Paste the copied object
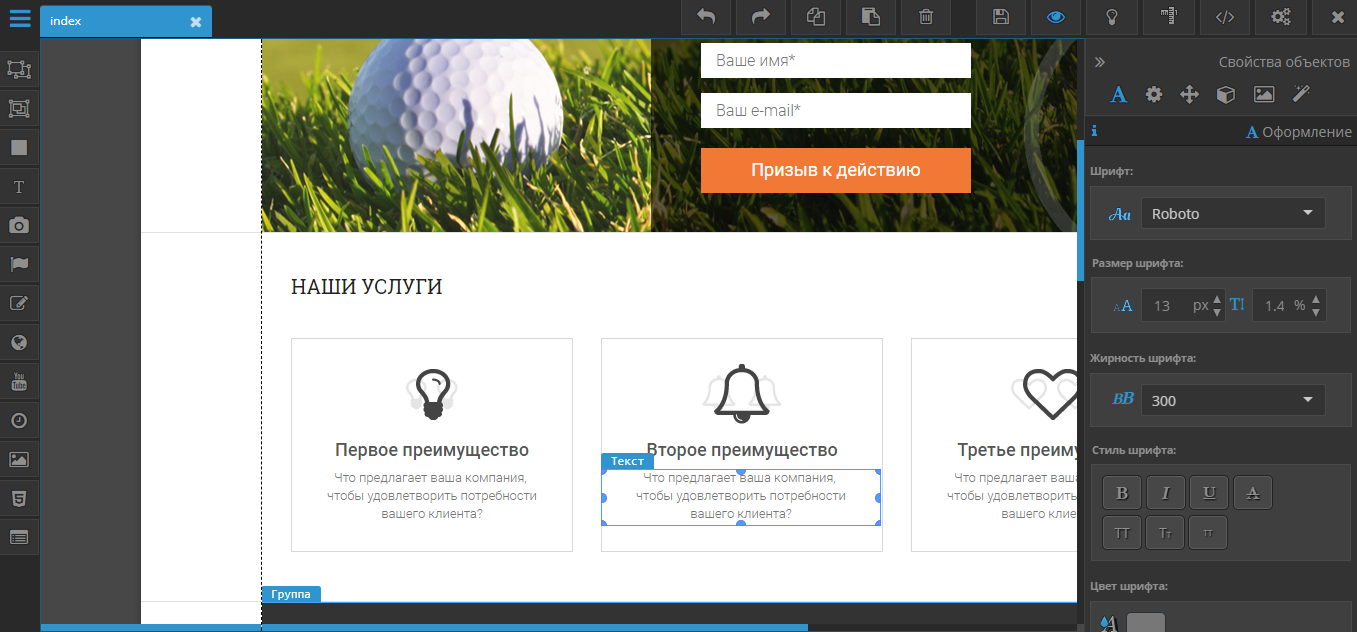 pyautogui.click(x=871, y=17)
